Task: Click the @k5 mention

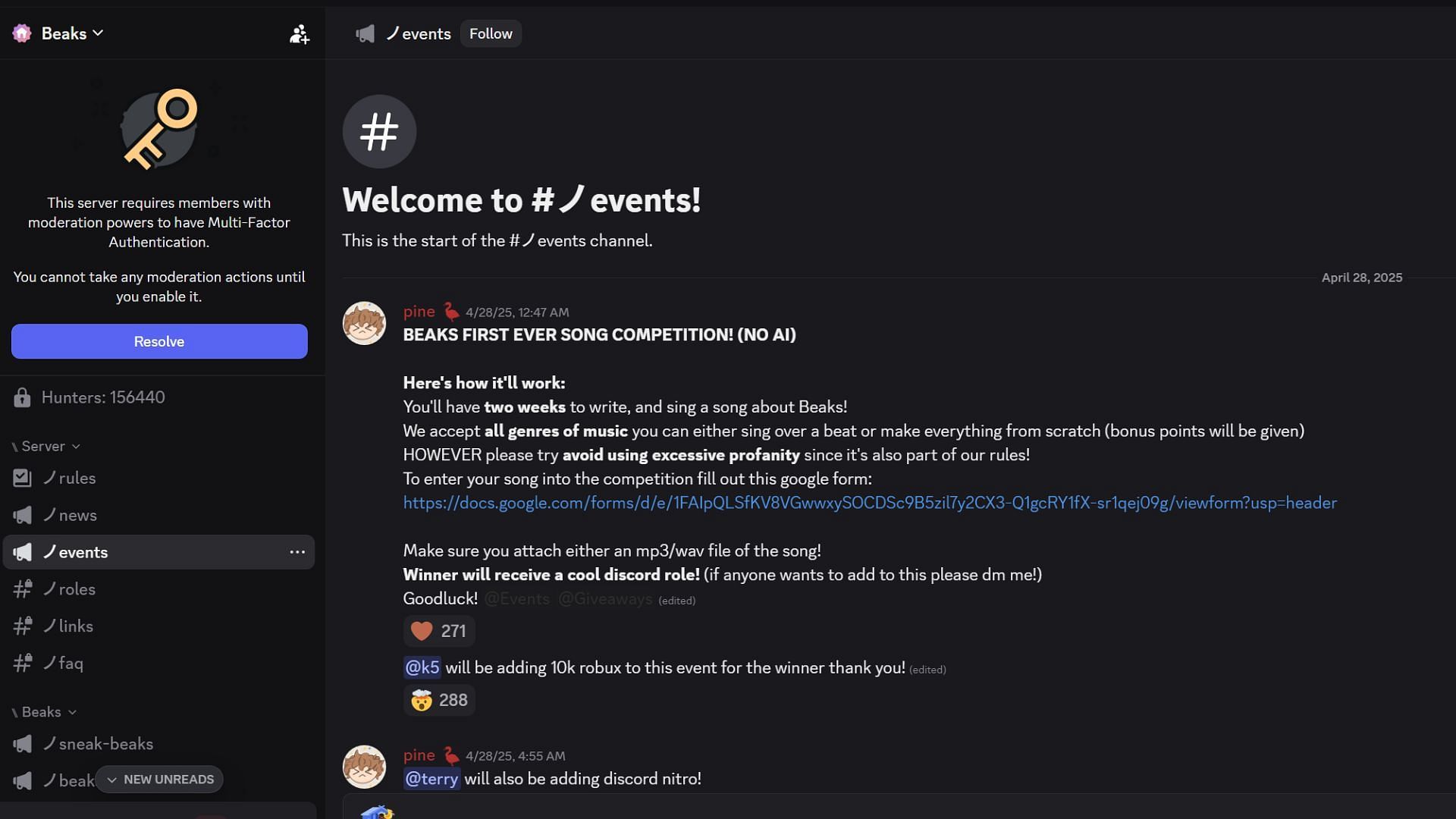Action: (x=422, y=667)
